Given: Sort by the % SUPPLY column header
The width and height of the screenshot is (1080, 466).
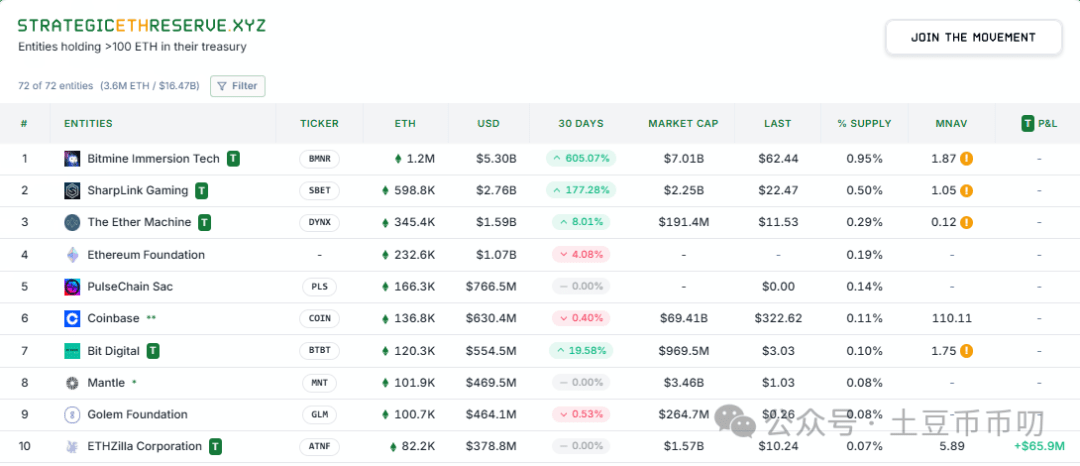Looking at the screenshot, I should [864, 124].
